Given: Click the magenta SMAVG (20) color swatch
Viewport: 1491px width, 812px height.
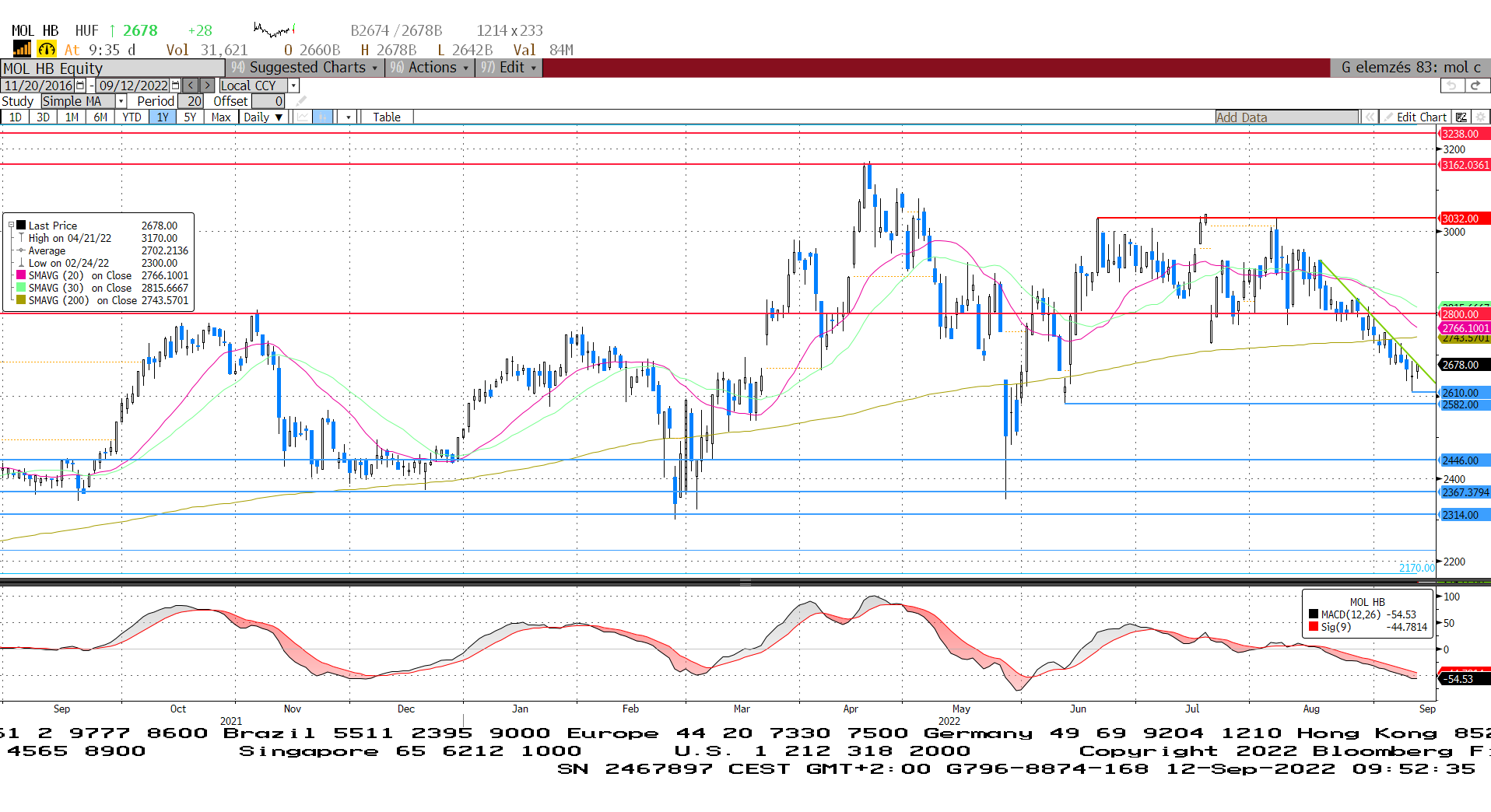Looking at the screenshot, I should 21,275.
